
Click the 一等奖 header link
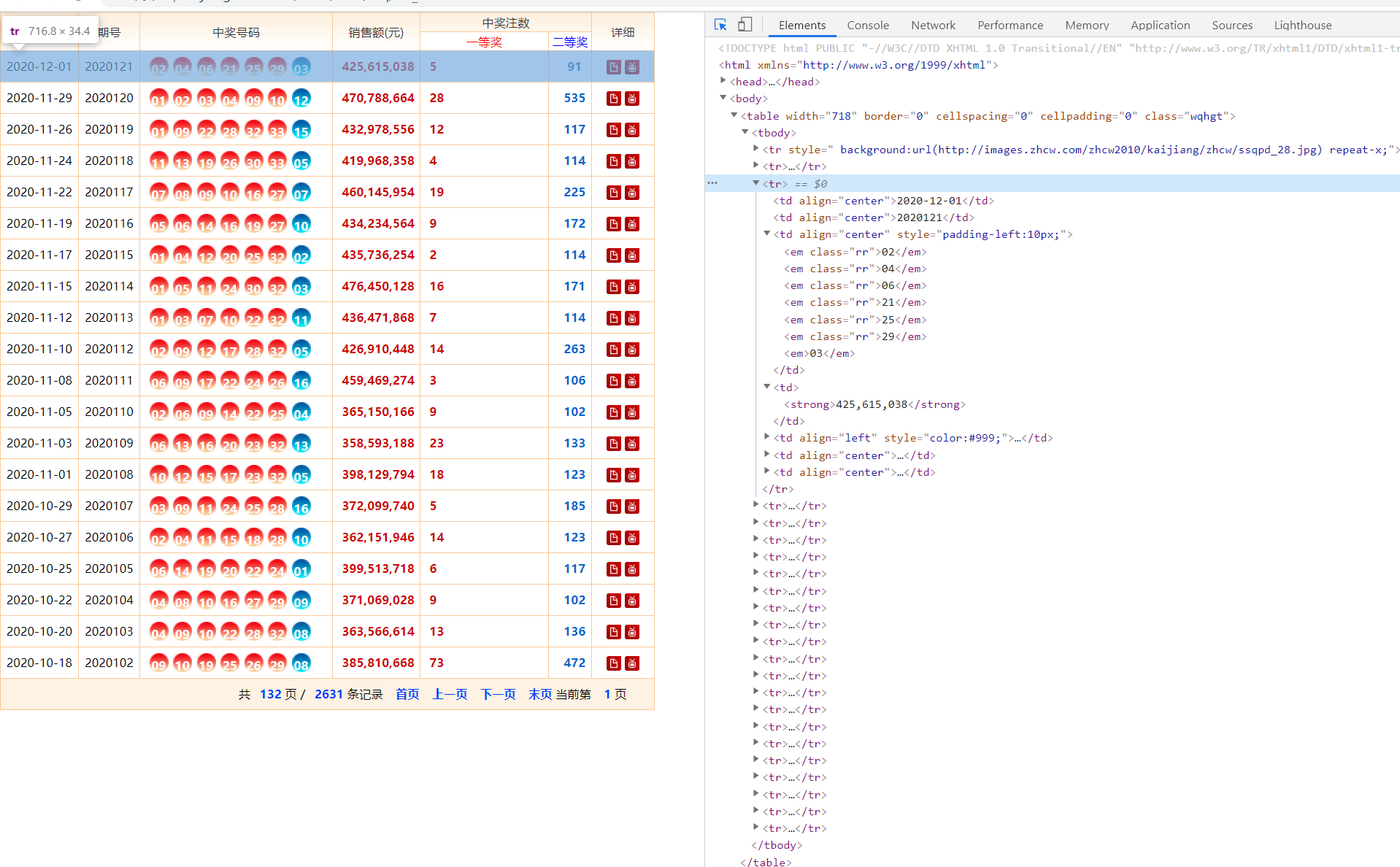485,42
